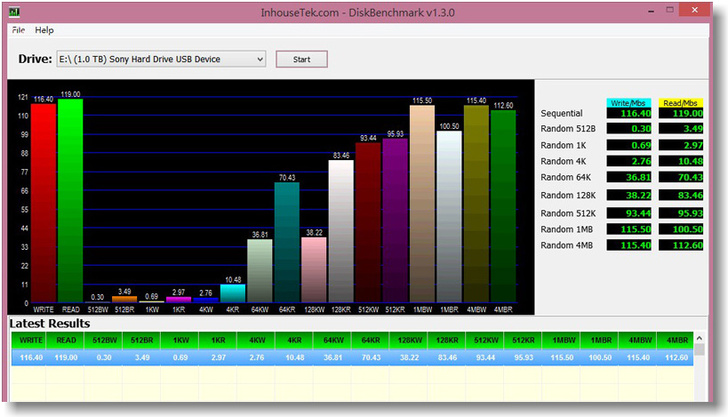Click the cyan Write/Mbs column header
This screenshot has height=417, width=728.
click(x=629, y=103)
